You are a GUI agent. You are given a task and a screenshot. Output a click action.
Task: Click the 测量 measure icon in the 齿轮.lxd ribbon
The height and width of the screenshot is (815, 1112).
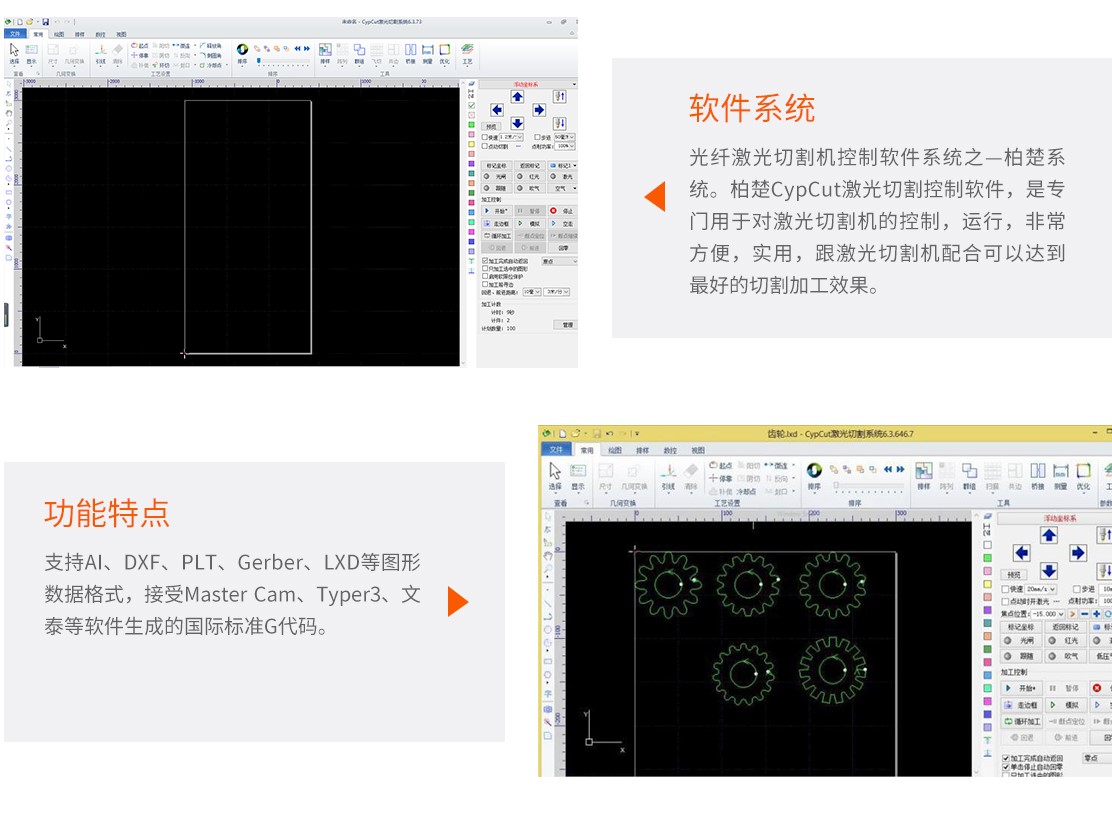1060,472
